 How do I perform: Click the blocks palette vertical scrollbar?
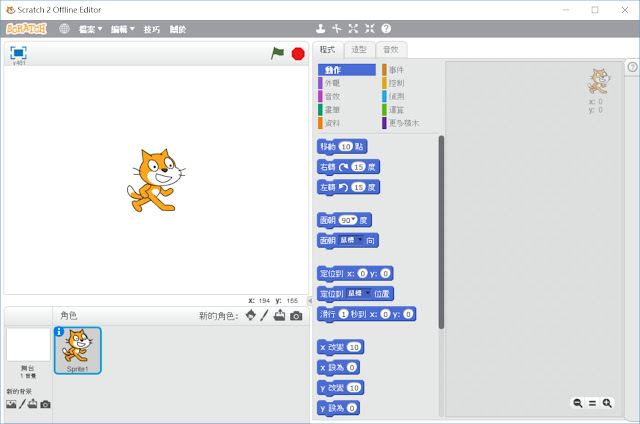point(441,232)
